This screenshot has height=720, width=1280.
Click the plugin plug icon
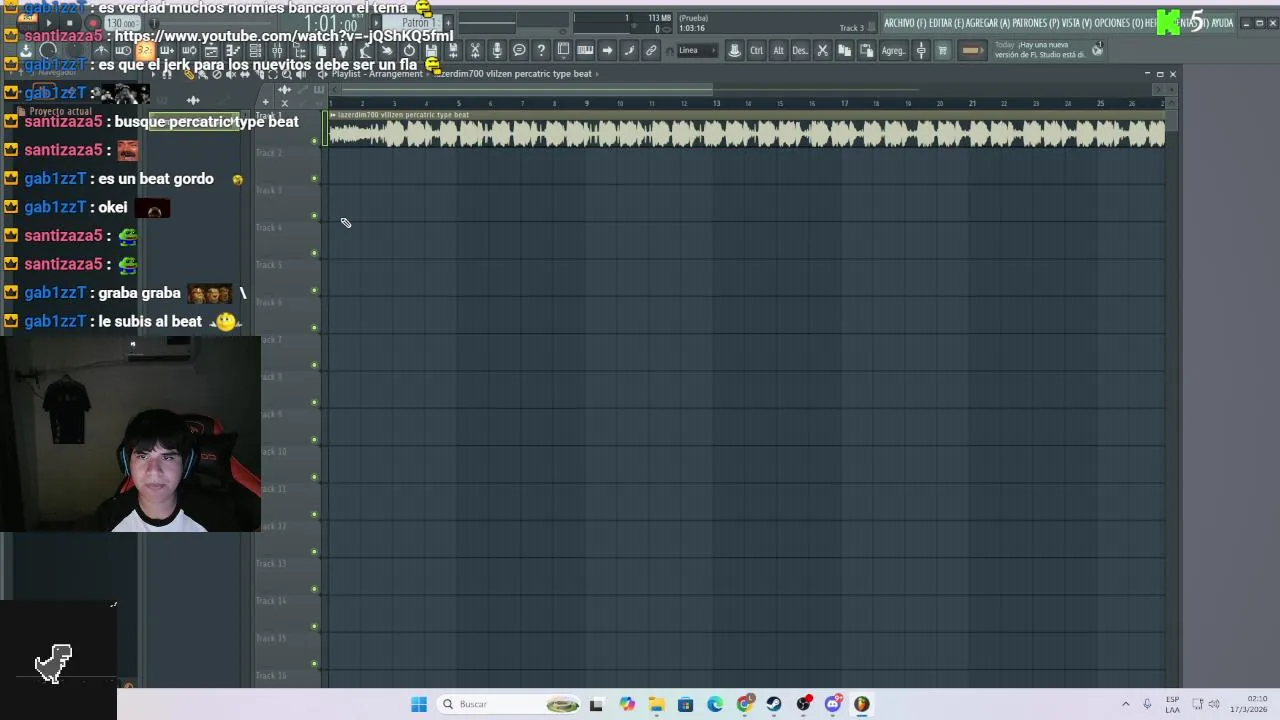[x=343, y=50]
